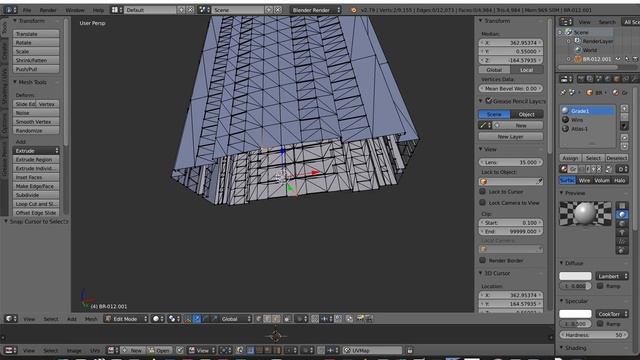Switch median coordinates to Global
This screenshot has height=360, width=640.
(x=494, y=70)
